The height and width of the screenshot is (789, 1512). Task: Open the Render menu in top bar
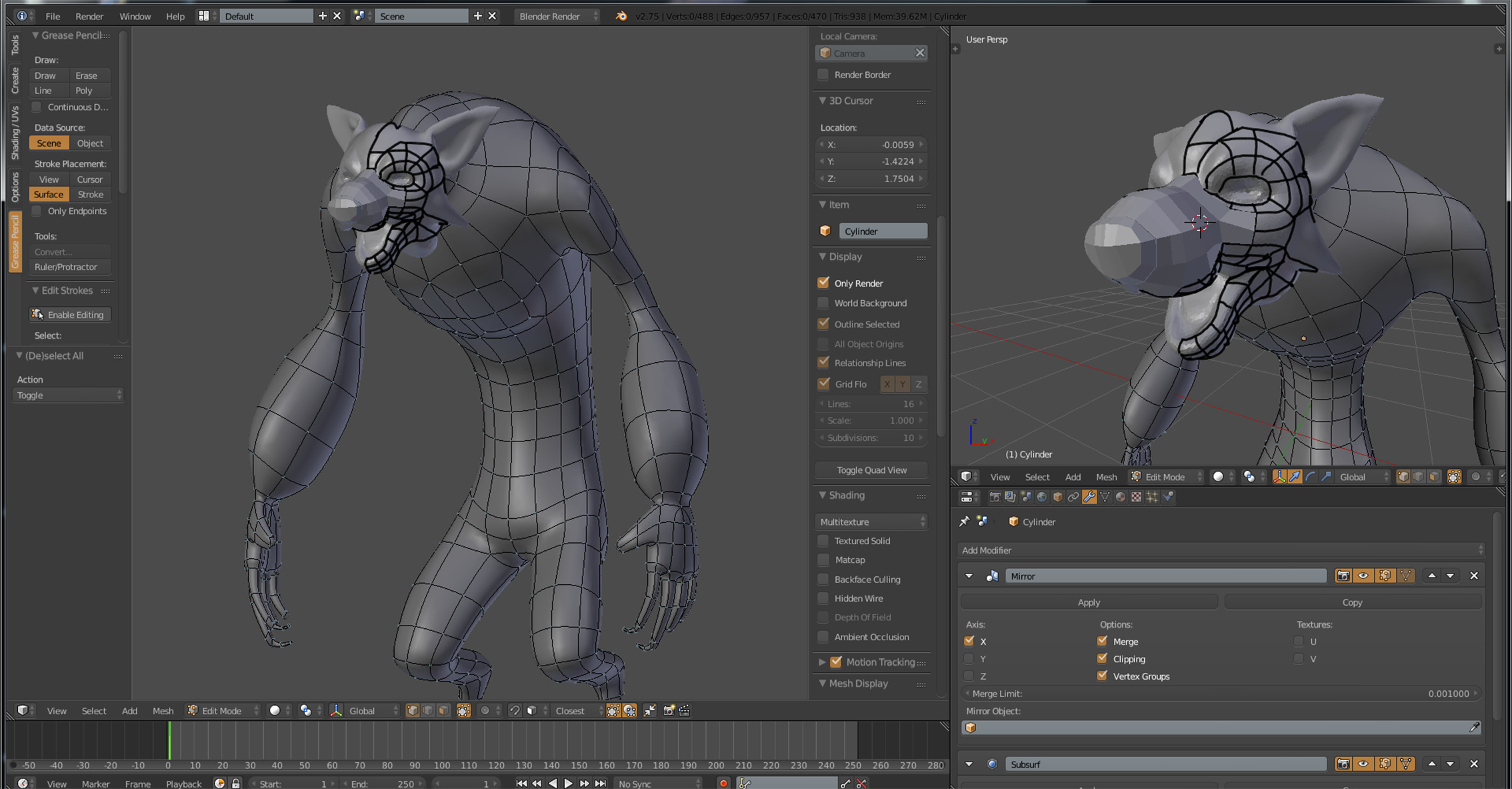pyautogui.click(x=89, y=16)
